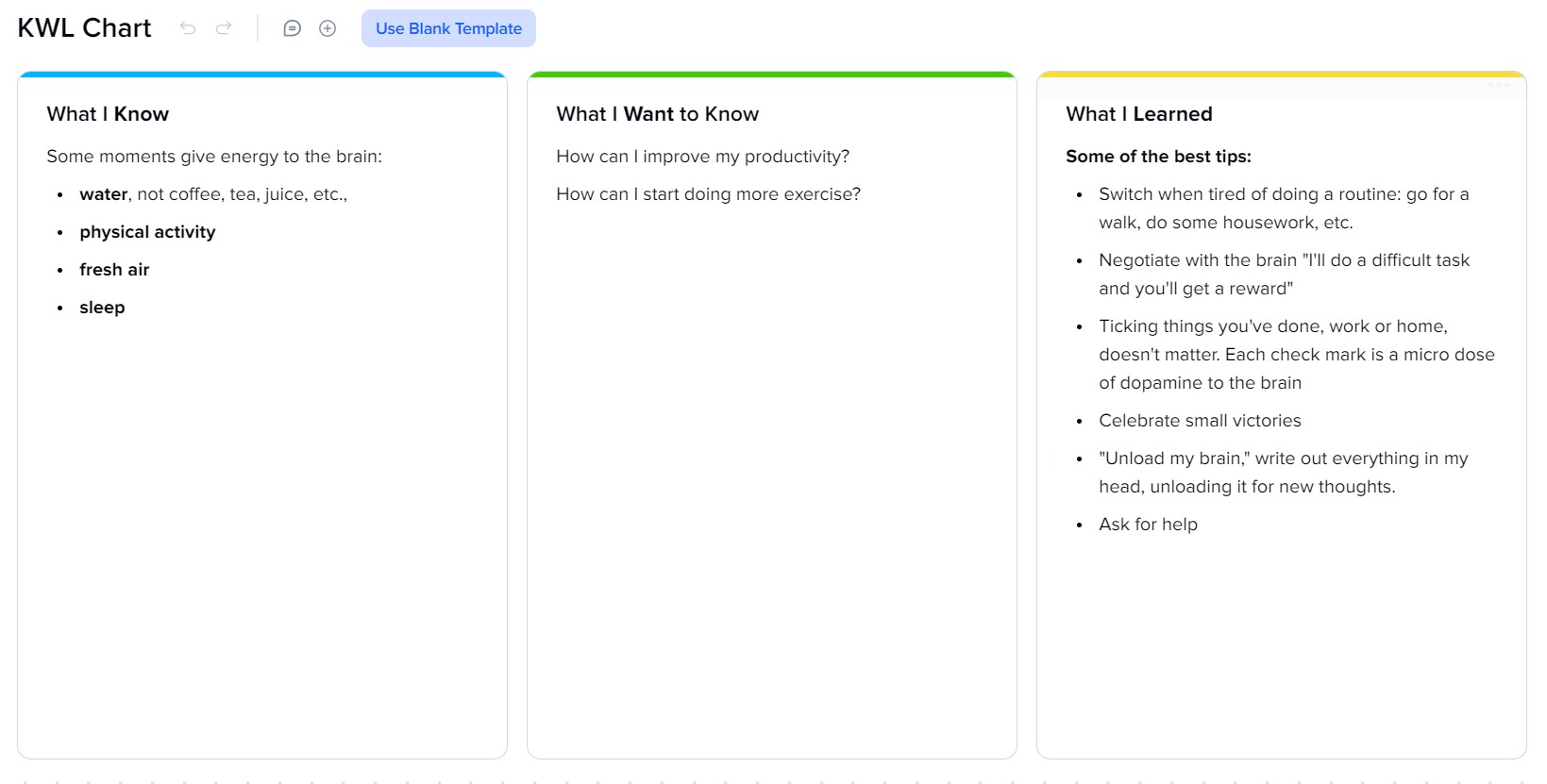Open the three-dot menu on Learned card
The width and height of the screenshot is (1547, 784).
pos(1498,85)
